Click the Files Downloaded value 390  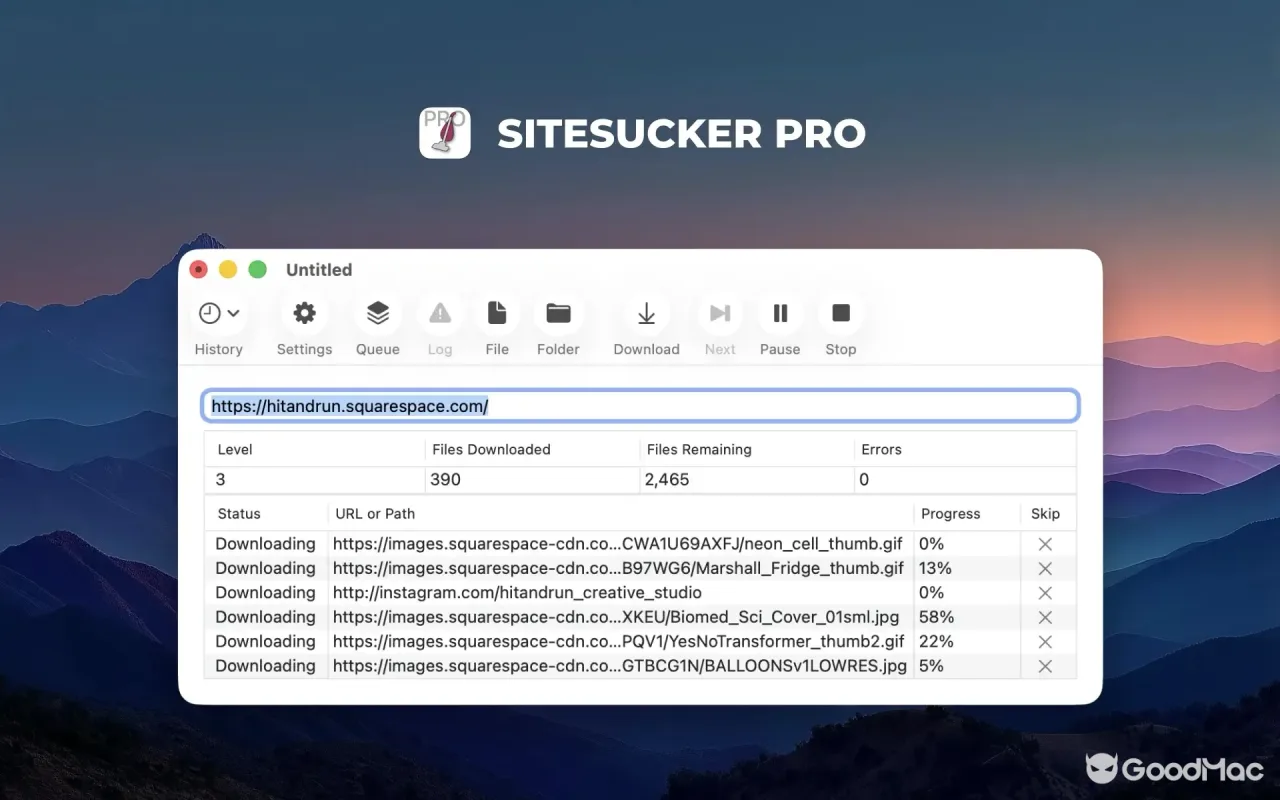[445, 479]
